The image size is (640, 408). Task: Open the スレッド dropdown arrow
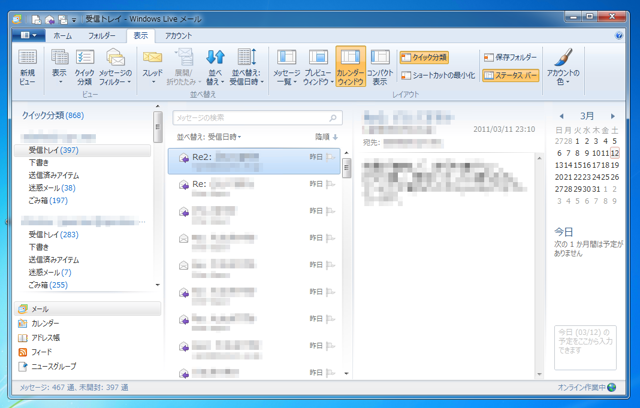coord(153,82)
